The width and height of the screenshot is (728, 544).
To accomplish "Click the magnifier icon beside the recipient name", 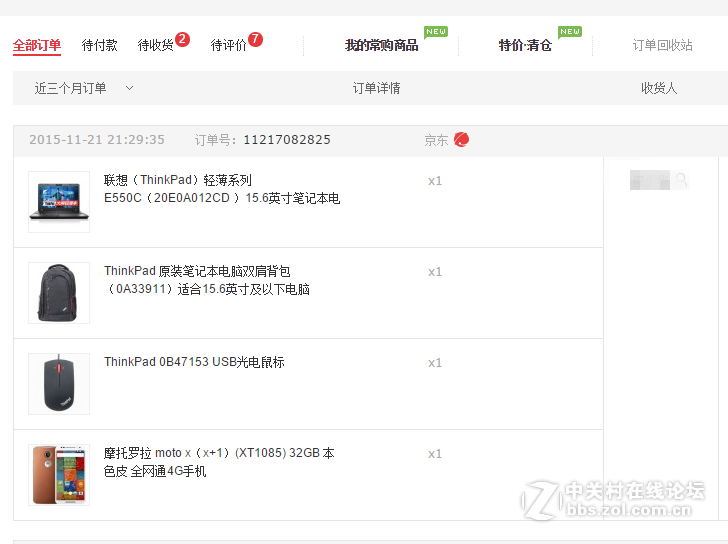I will click(682, 179).
